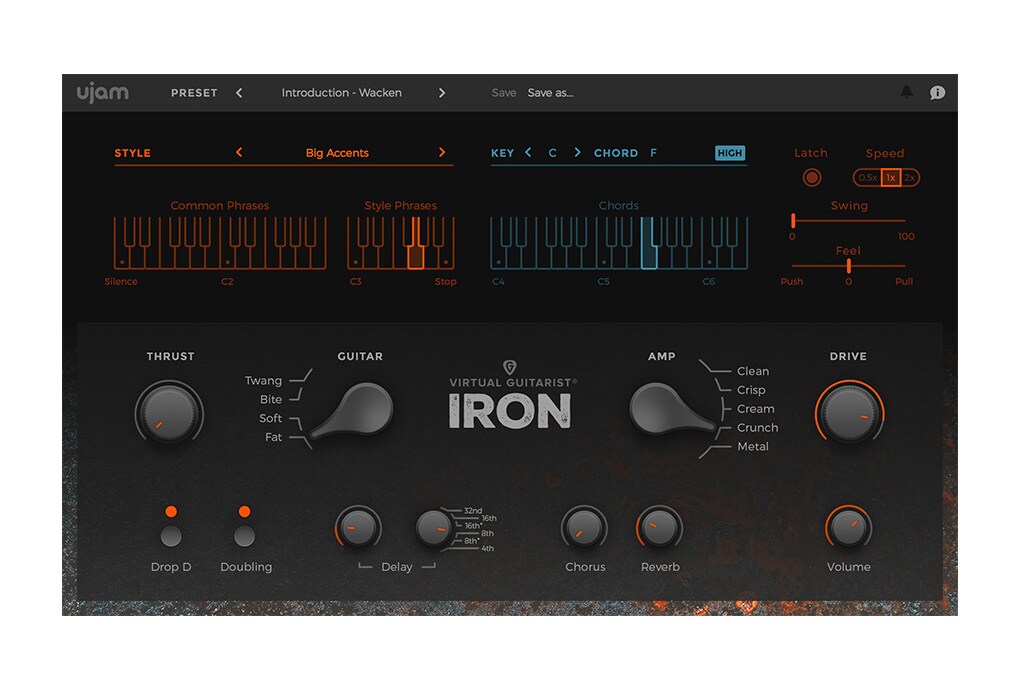This screenshot has height=690, width=1020.
Task: Click the Silence label under Common Phrases
Action: [x=121, y=282]
